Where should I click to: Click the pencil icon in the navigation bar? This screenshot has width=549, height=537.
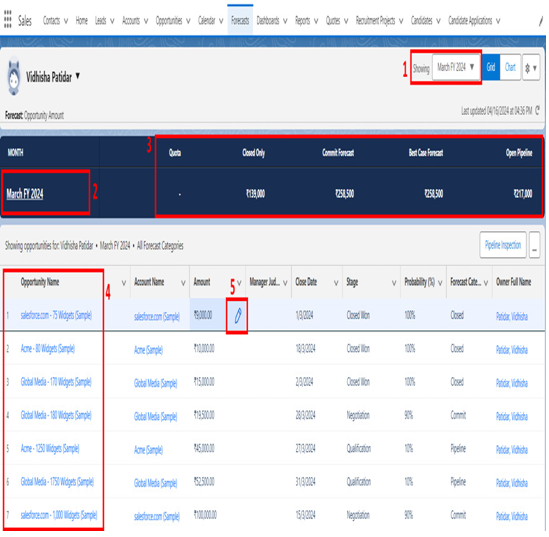pyautogui.click(x=541, y=21)
